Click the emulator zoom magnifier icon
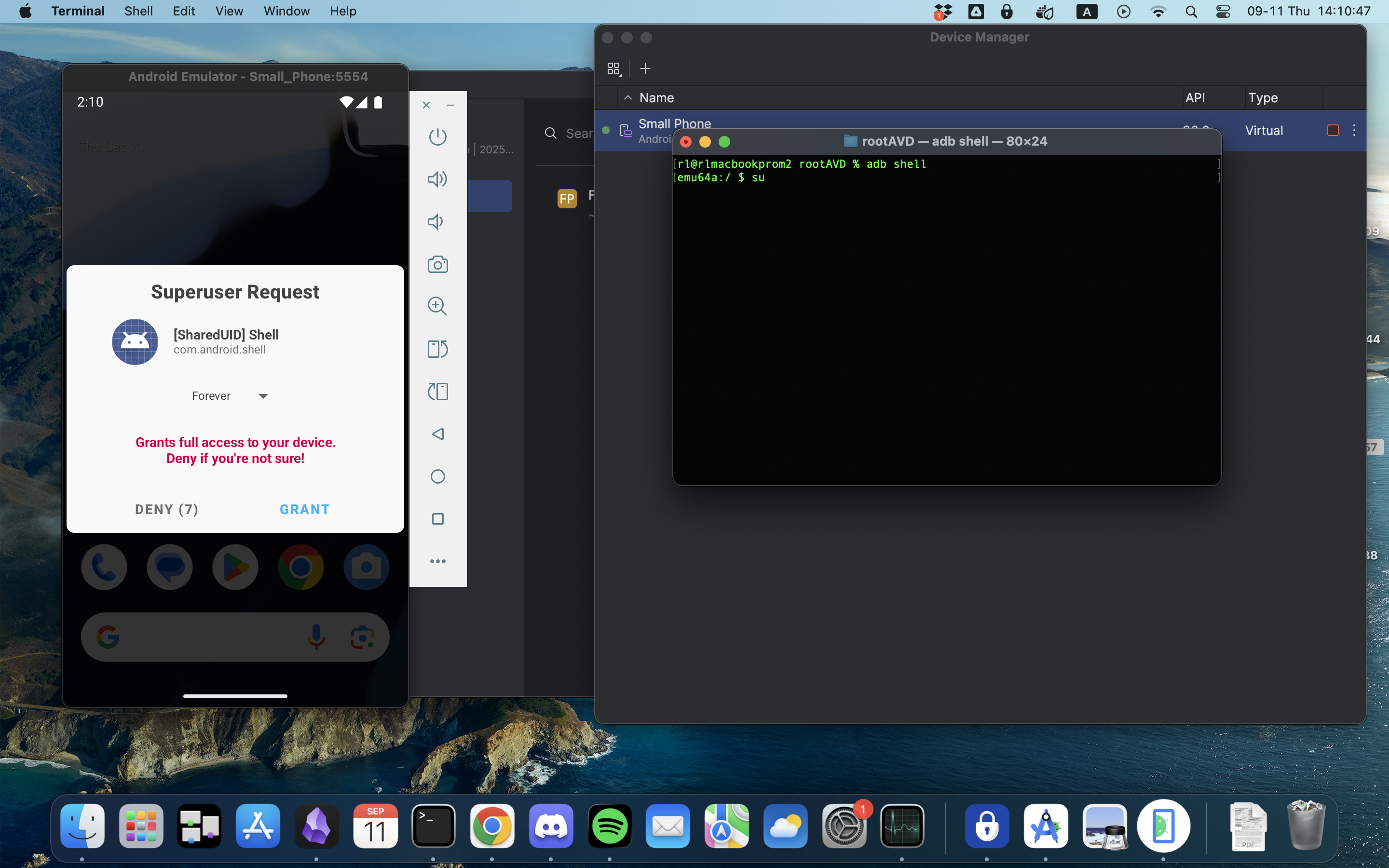The height and width of the screenshot is (868, 1389). coord(437,306)
